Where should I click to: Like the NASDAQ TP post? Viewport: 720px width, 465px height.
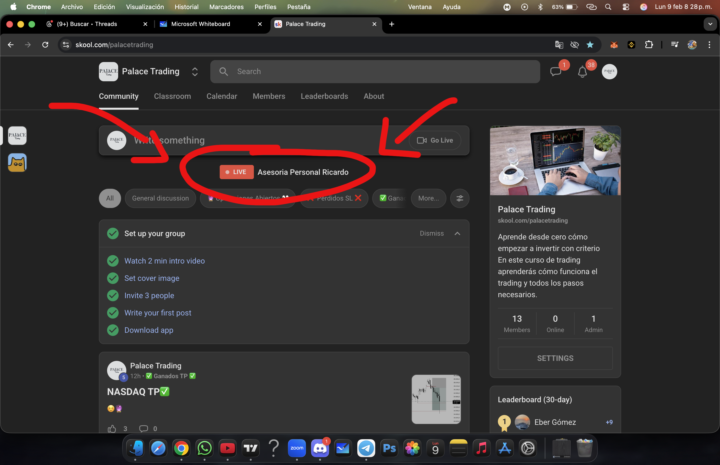[112, 428]
